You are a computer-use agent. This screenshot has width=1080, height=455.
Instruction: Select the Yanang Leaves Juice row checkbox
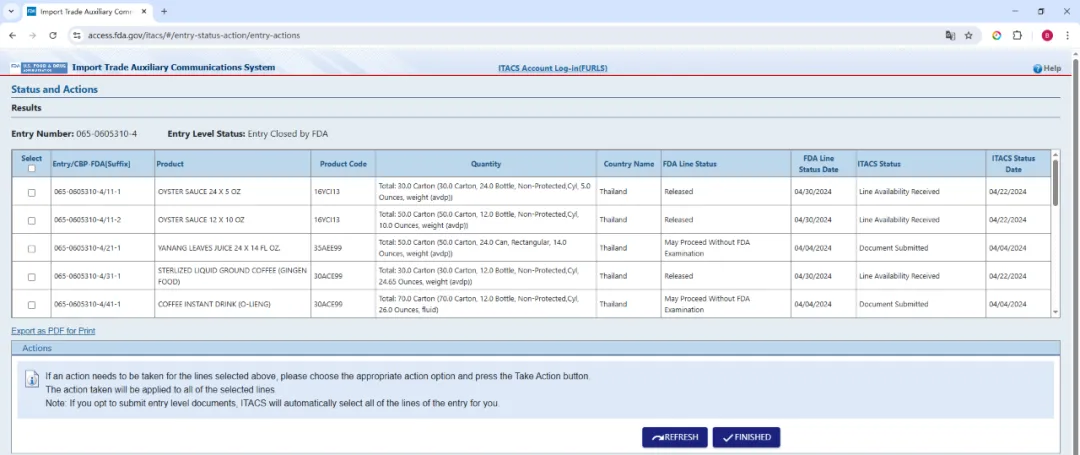pyautogui.click(x=31, y=248)
